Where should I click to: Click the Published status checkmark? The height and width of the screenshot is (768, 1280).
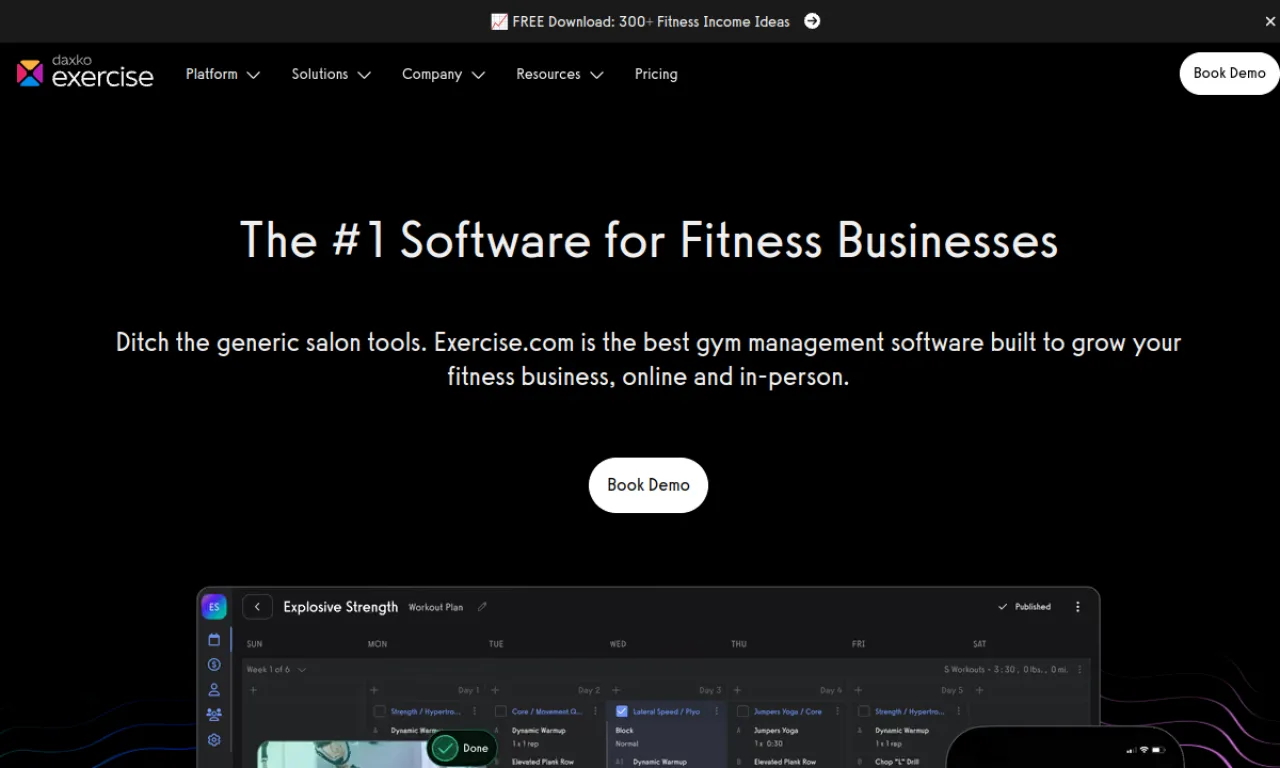click(x=1003, y=607)
